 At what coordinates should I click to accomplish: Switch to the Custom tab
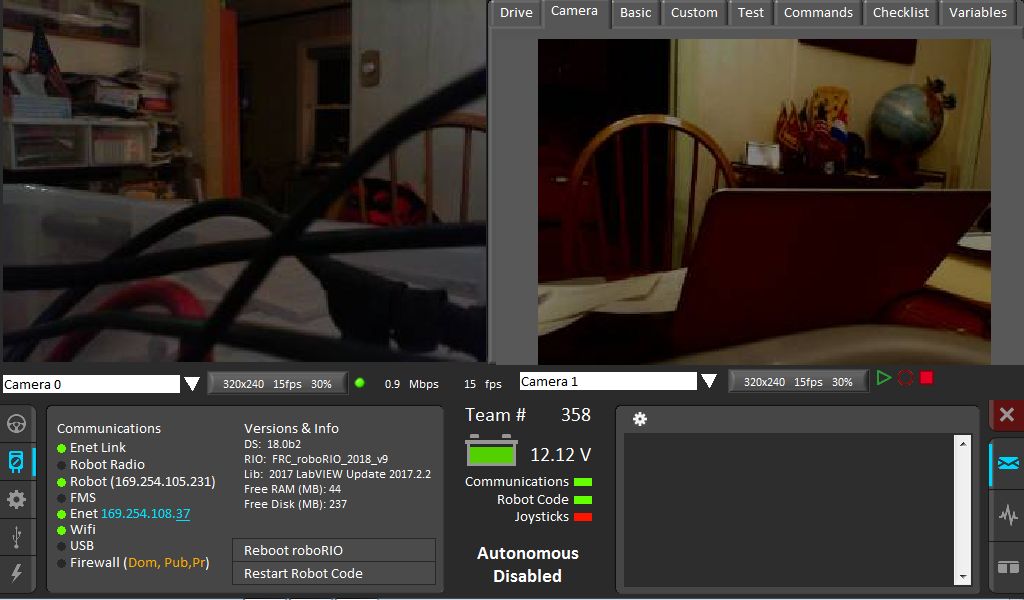click(694, 13)
